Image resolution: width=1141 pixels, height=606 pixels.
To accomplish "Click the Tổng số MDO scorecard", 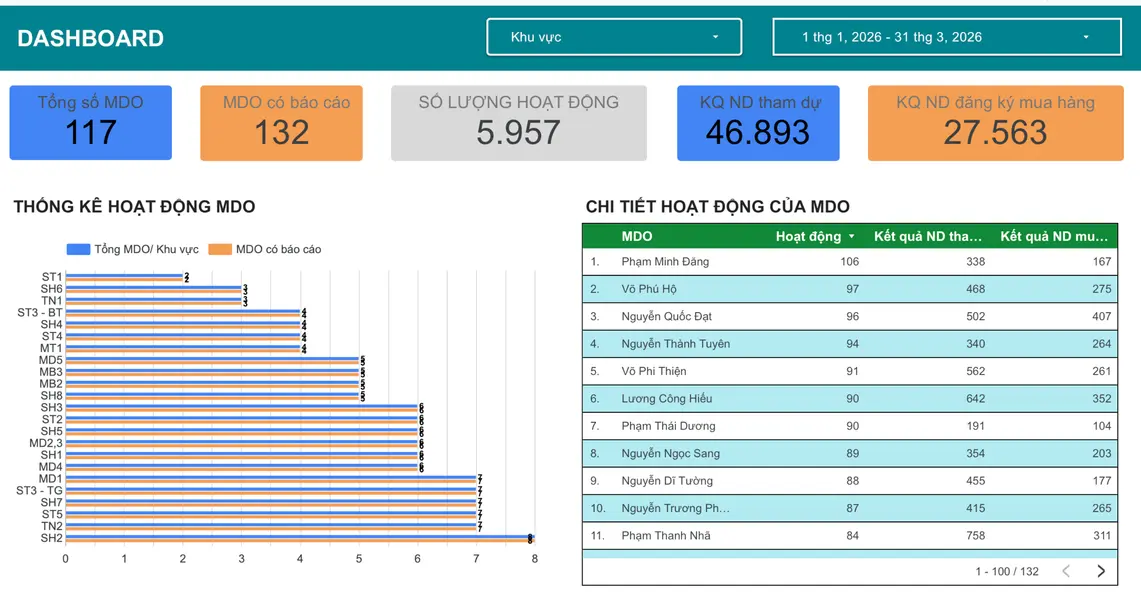I will [90, 123].
